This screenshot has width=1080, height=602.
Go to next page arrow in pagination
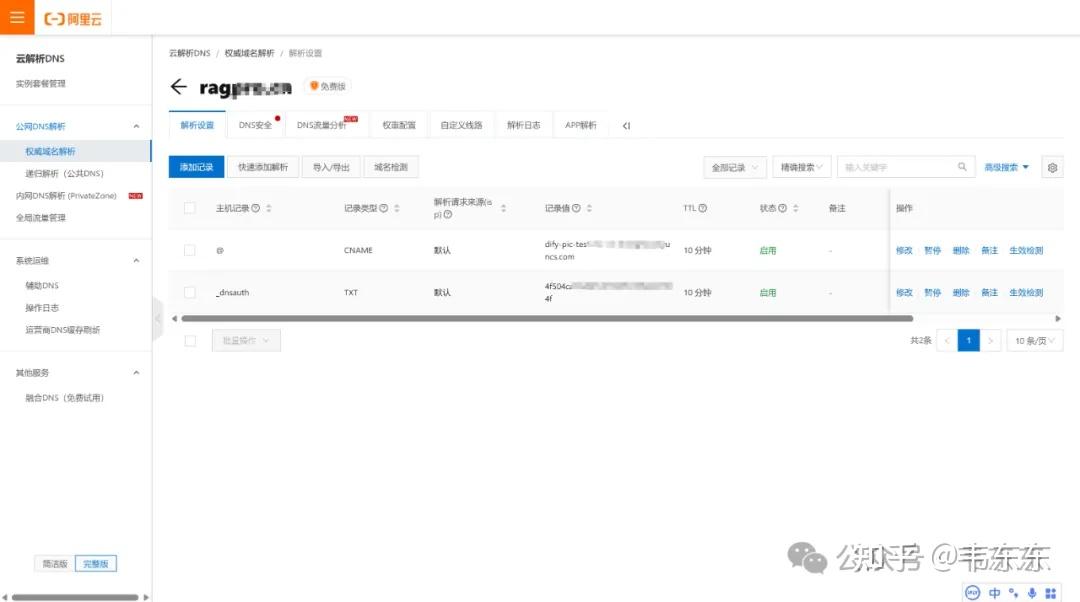pos(990,340)
